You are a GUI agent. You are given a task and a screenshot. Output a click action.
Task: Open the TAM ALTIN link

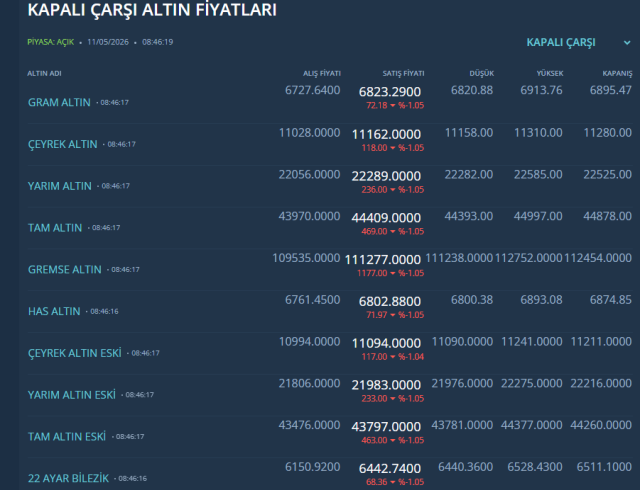point(55,228)
